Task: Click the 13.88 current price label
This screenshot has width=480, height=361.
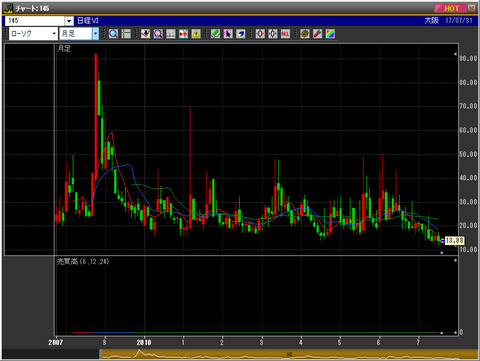Action: point(454,240)
